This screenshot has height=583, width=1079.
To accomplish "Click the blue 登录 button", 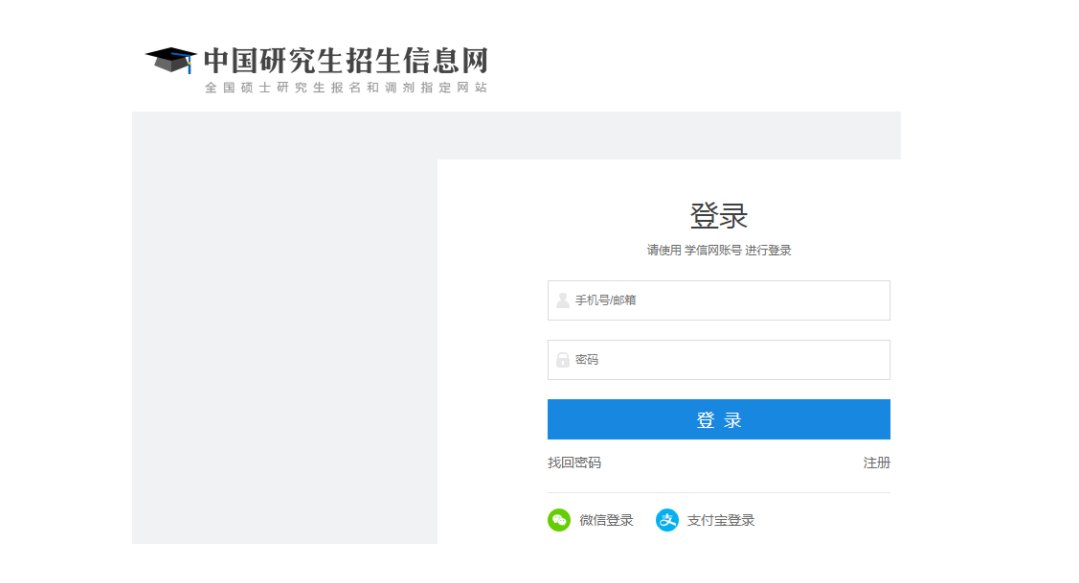I will tap(718, 419).
